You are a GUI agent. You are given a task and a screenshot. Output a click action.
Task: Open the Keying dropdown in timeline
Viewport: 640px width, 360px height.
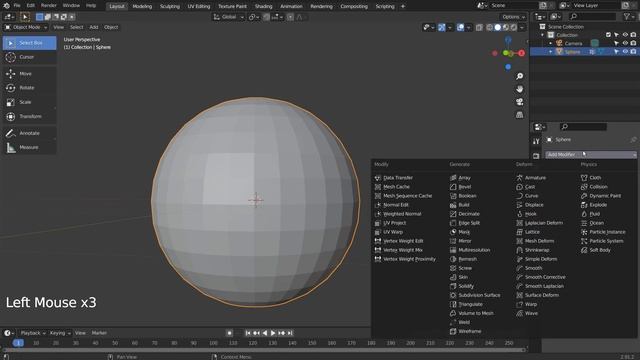[60, 333]
